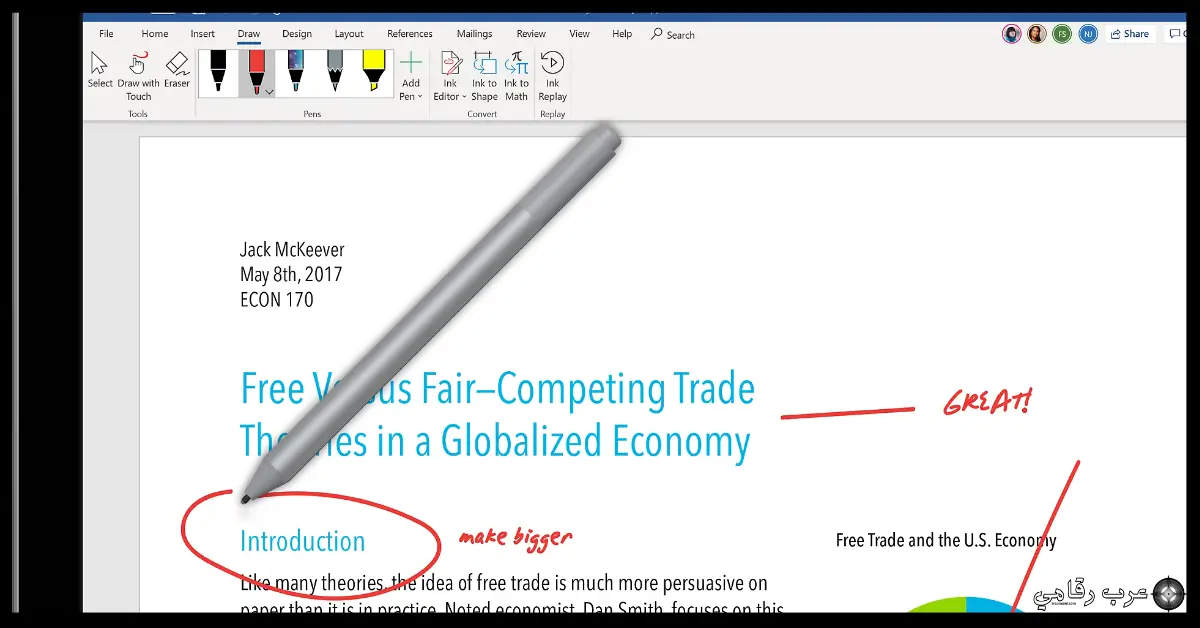The width and height of the screenshot is (1200, 628).
Task: Activate the Eraser tool
Action: 177,72
